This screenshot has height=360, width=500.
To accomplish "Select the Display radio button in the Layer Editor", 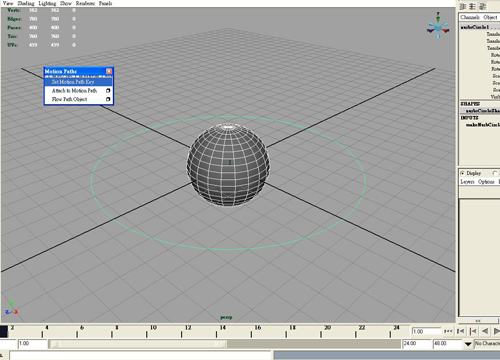I will (x=463, y=173).
